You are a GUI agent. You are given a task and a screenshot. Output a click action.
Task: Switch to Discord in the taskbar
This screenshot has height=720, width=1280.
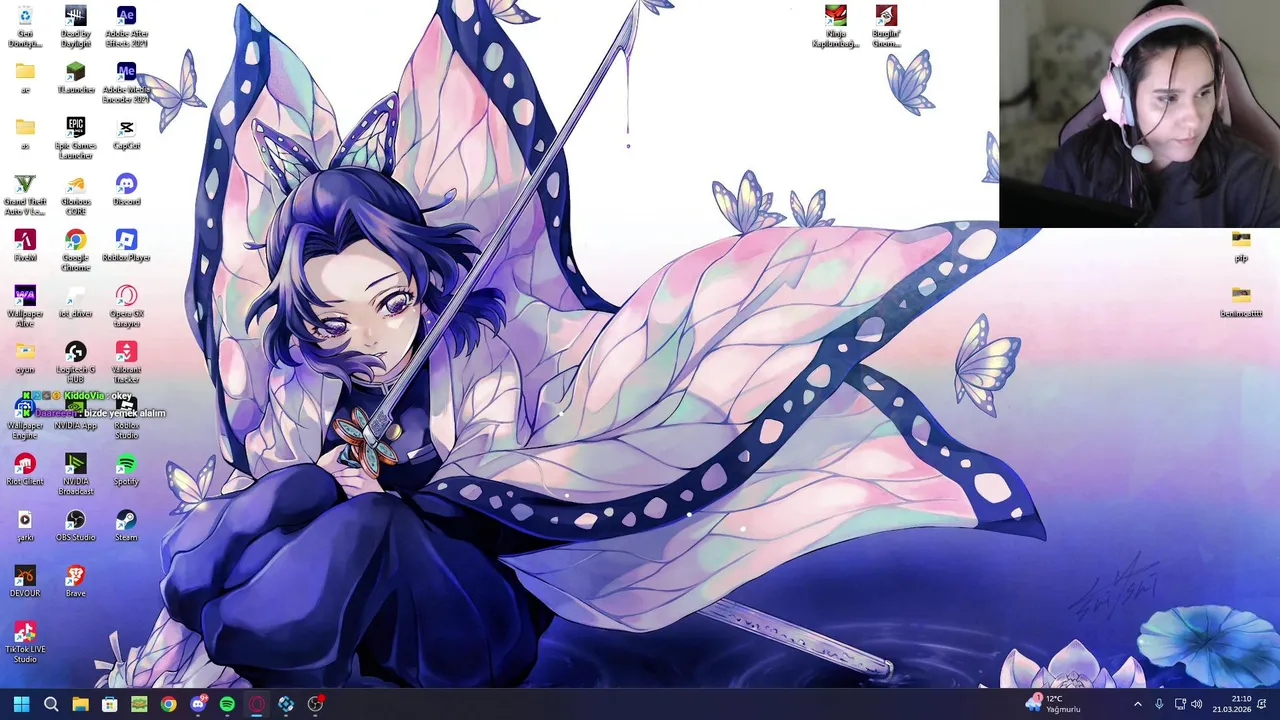coord(198,704)
